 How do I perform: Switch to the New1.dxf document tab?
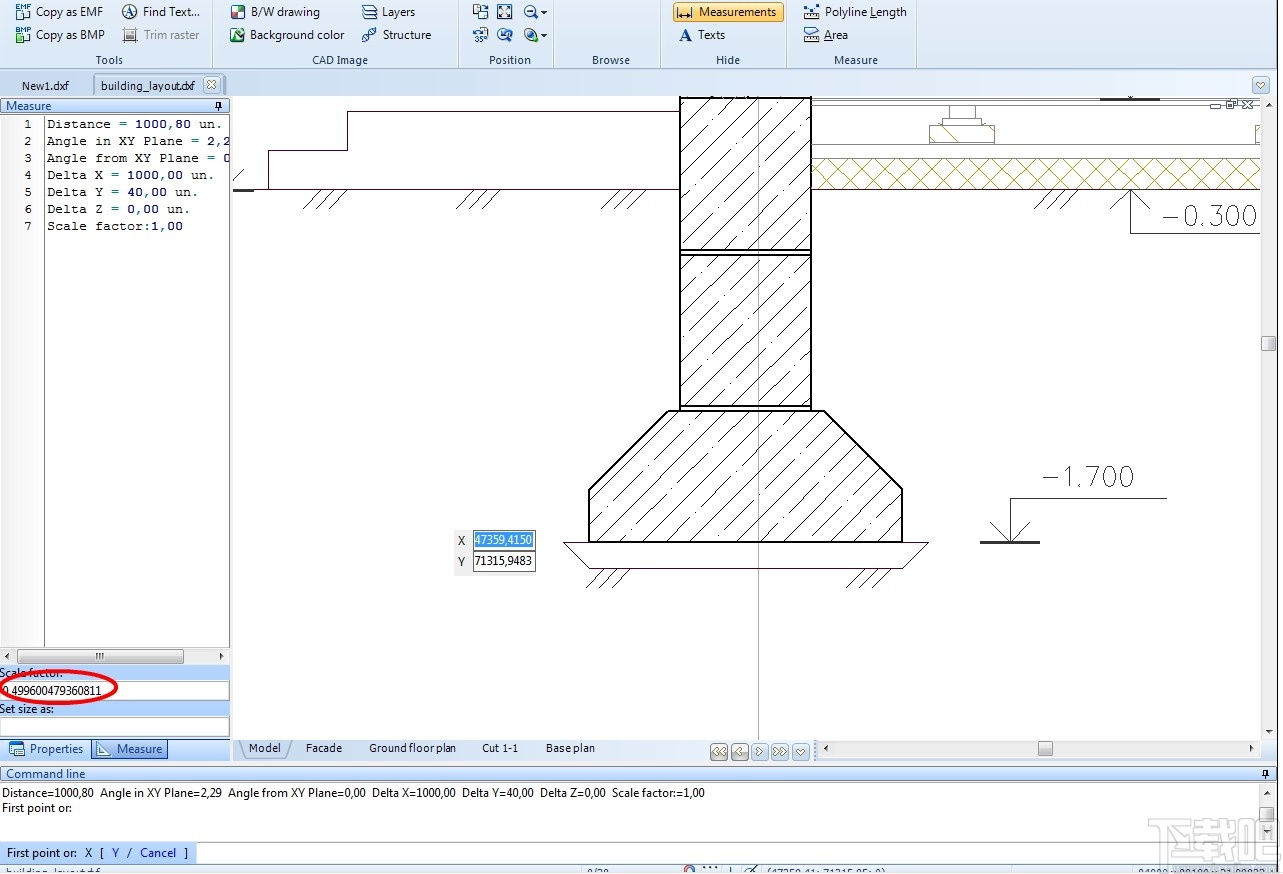(46, 86)
